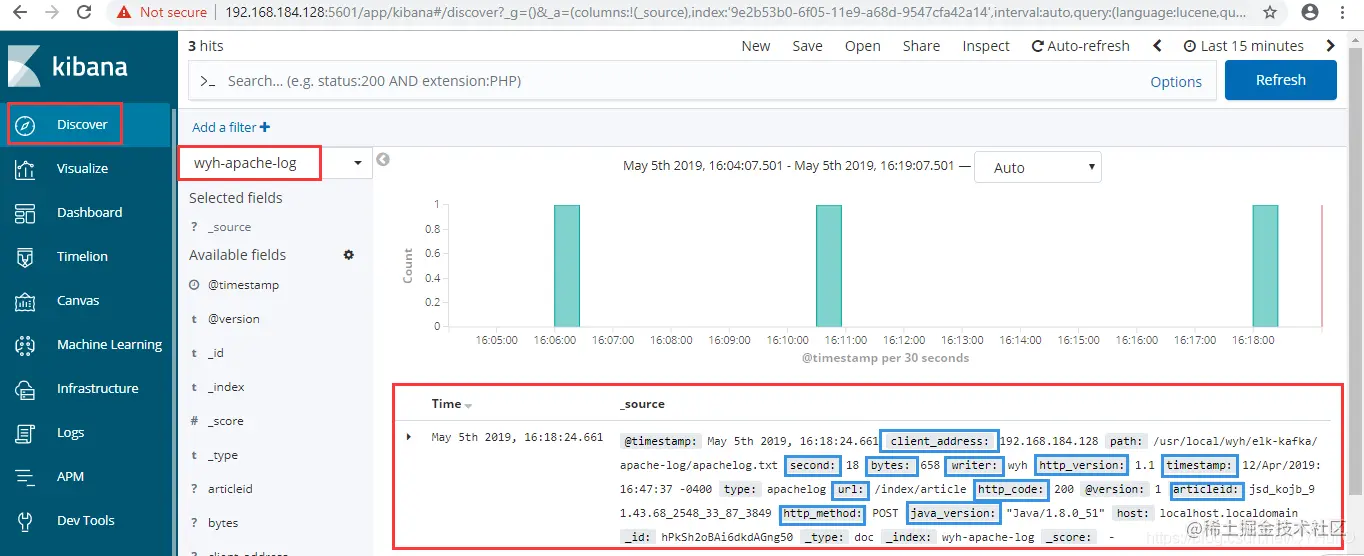Select the _type available field
The image size is (1364, 556).
(x=223, y=455)
